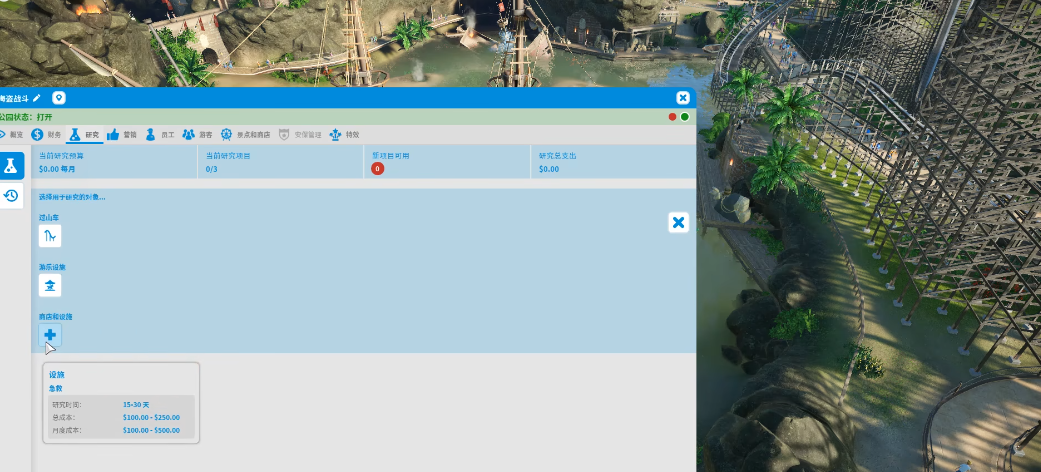Click the 公园状态: 打开 park status text
Image resolution: width=1041 pixels, height=472 pixels.
pos(26,117)
